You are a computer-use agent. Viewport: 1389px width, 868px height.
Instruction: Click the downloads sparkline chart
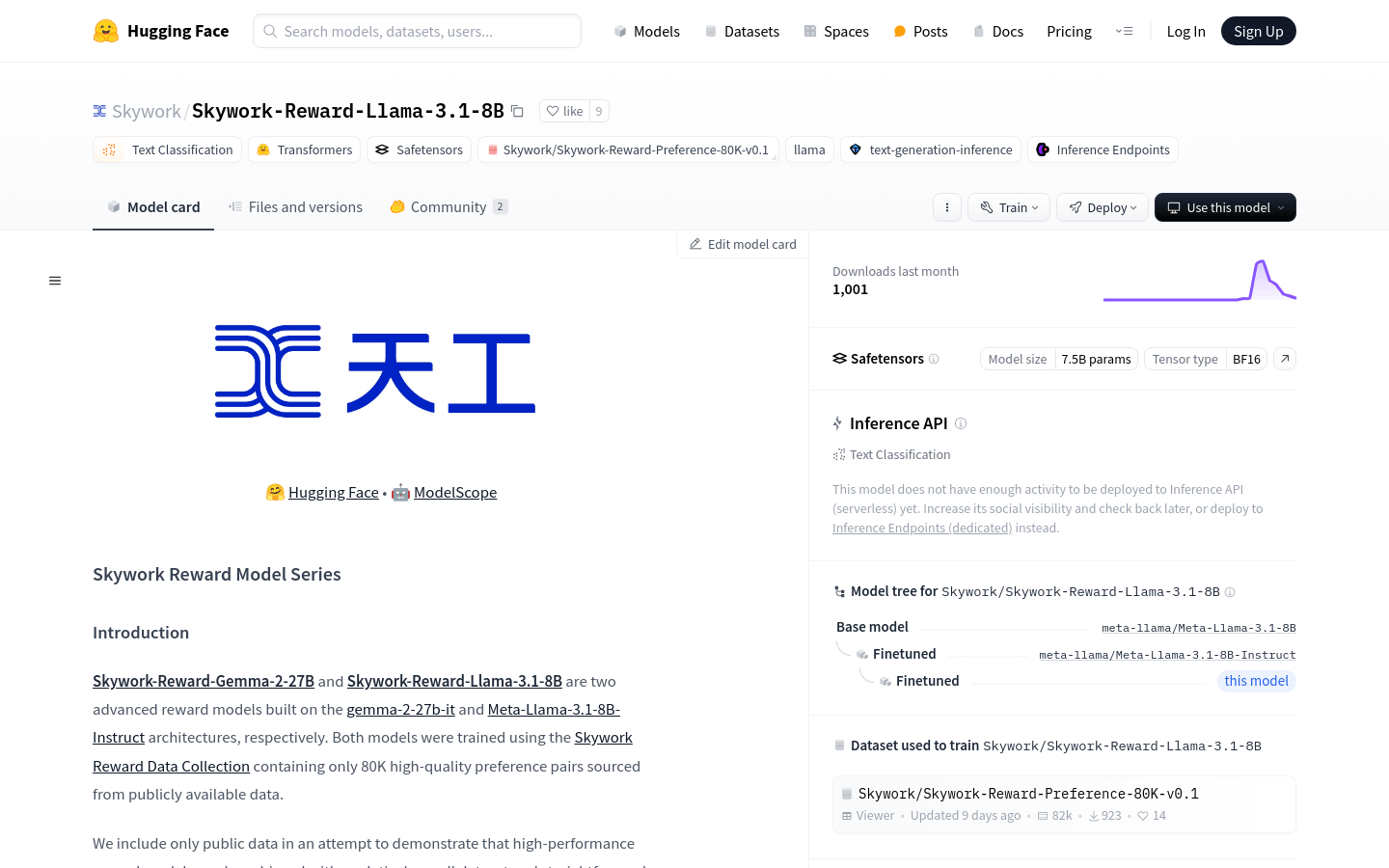pyautogui.click(x=1200, y=281)
